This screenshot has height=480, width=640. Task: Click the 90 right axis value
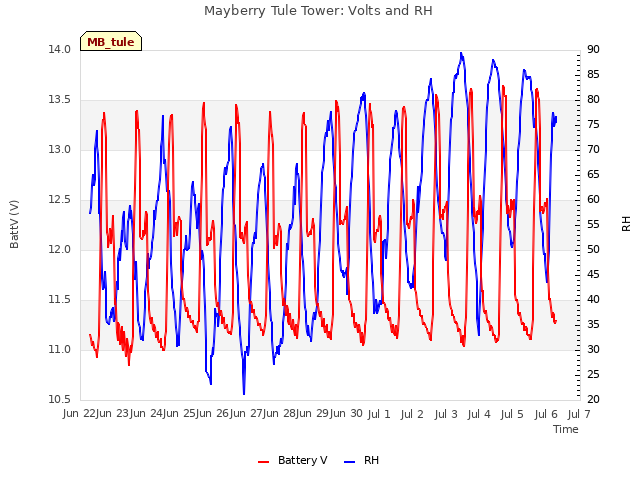point(593,49)
